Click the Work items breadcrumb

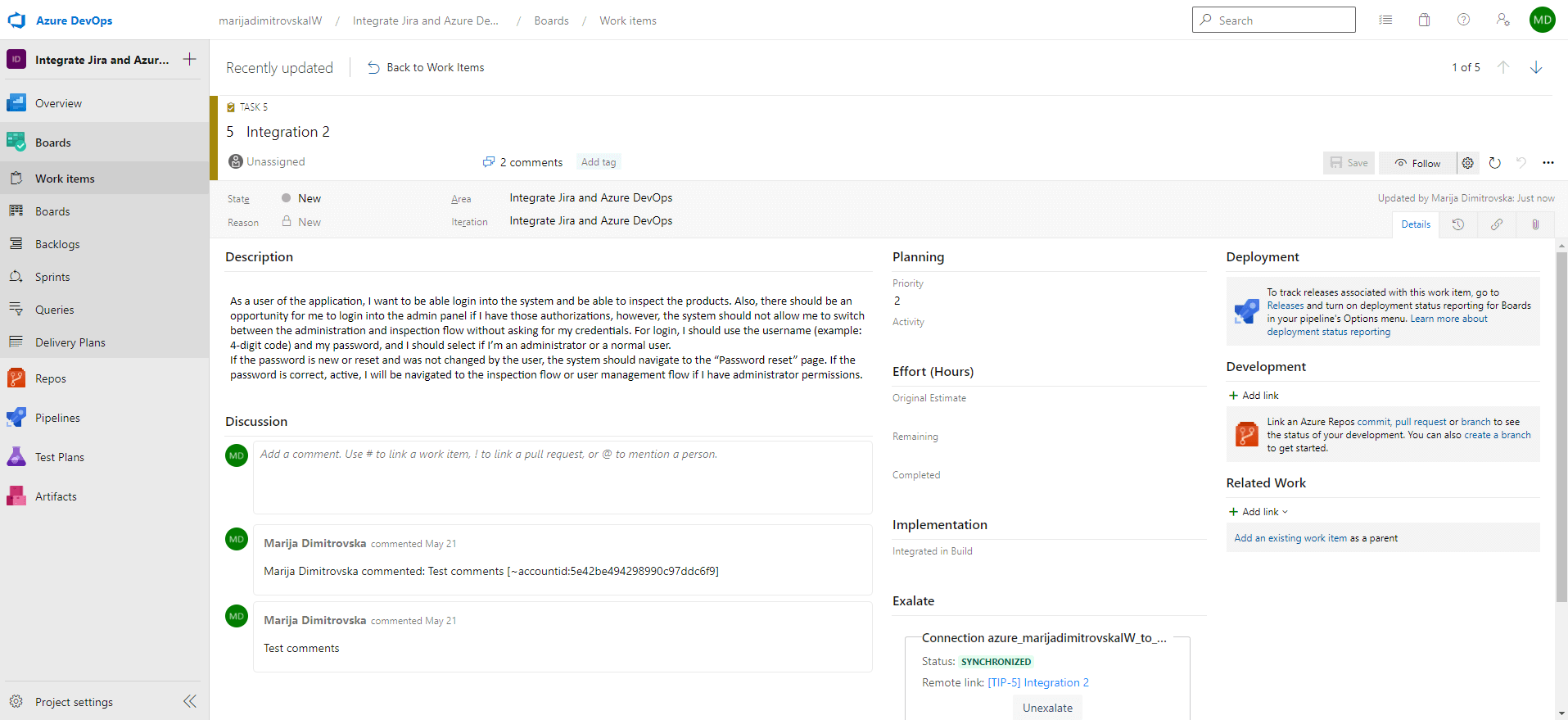click(628, 20)
